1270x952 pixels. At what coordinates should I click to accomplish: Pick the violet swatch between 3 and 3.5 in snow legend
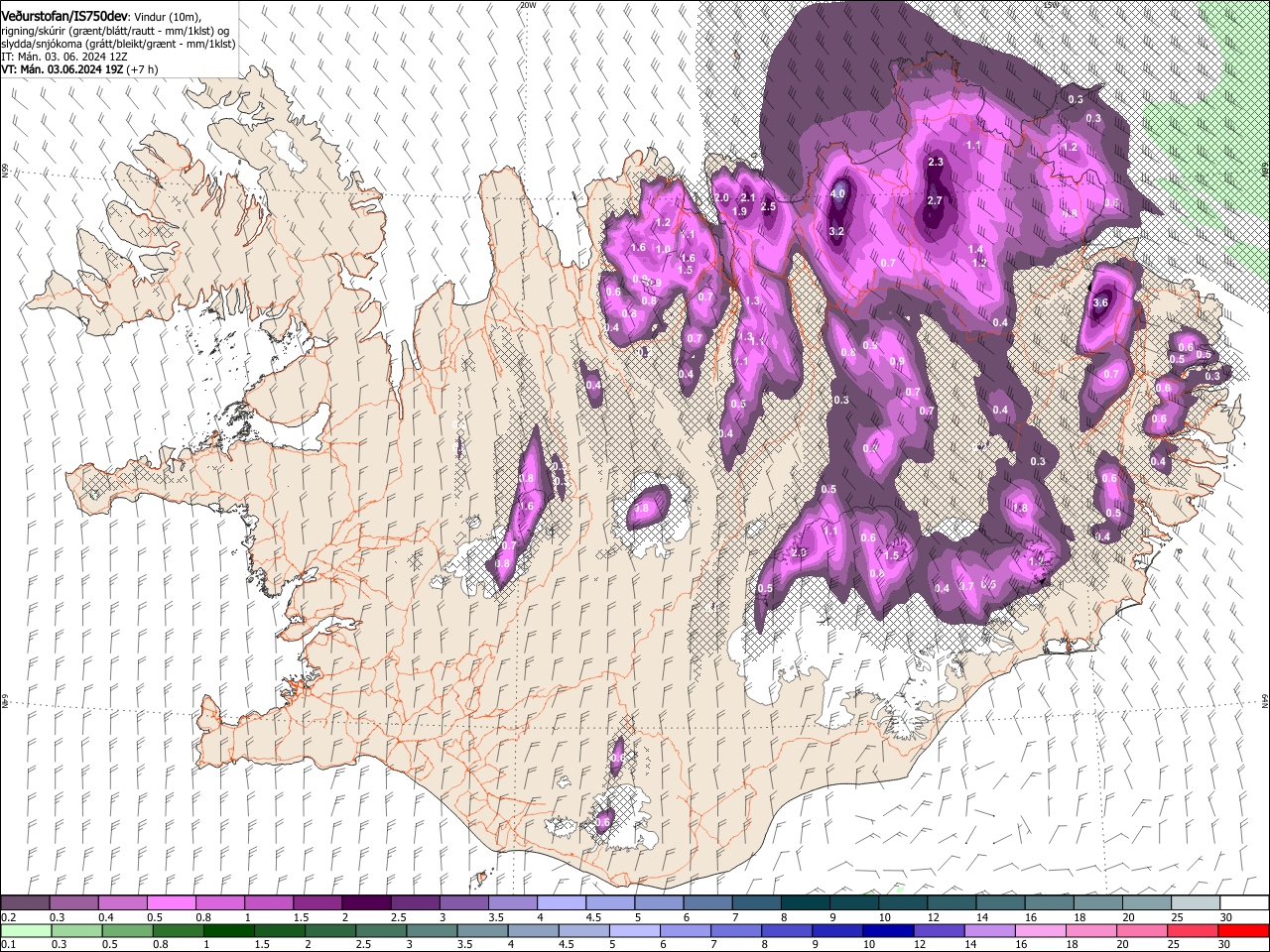(x=463, y=902)
